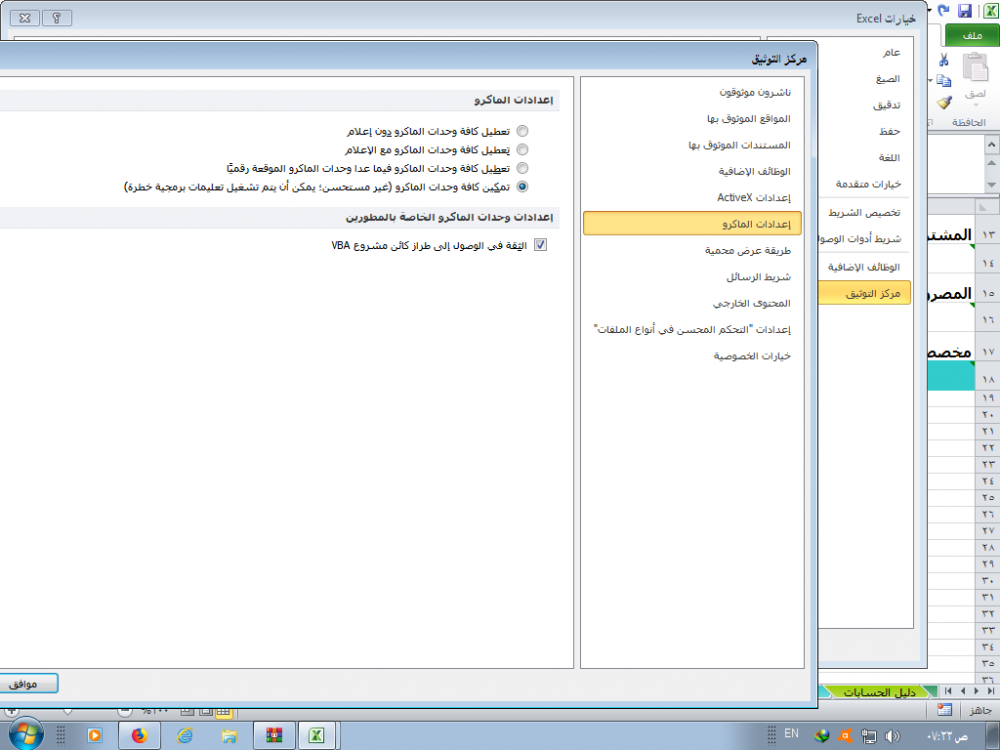Click the Save icon in quick access toolbar
Screen dimensions: 1000x750
(x=965, y=11)
